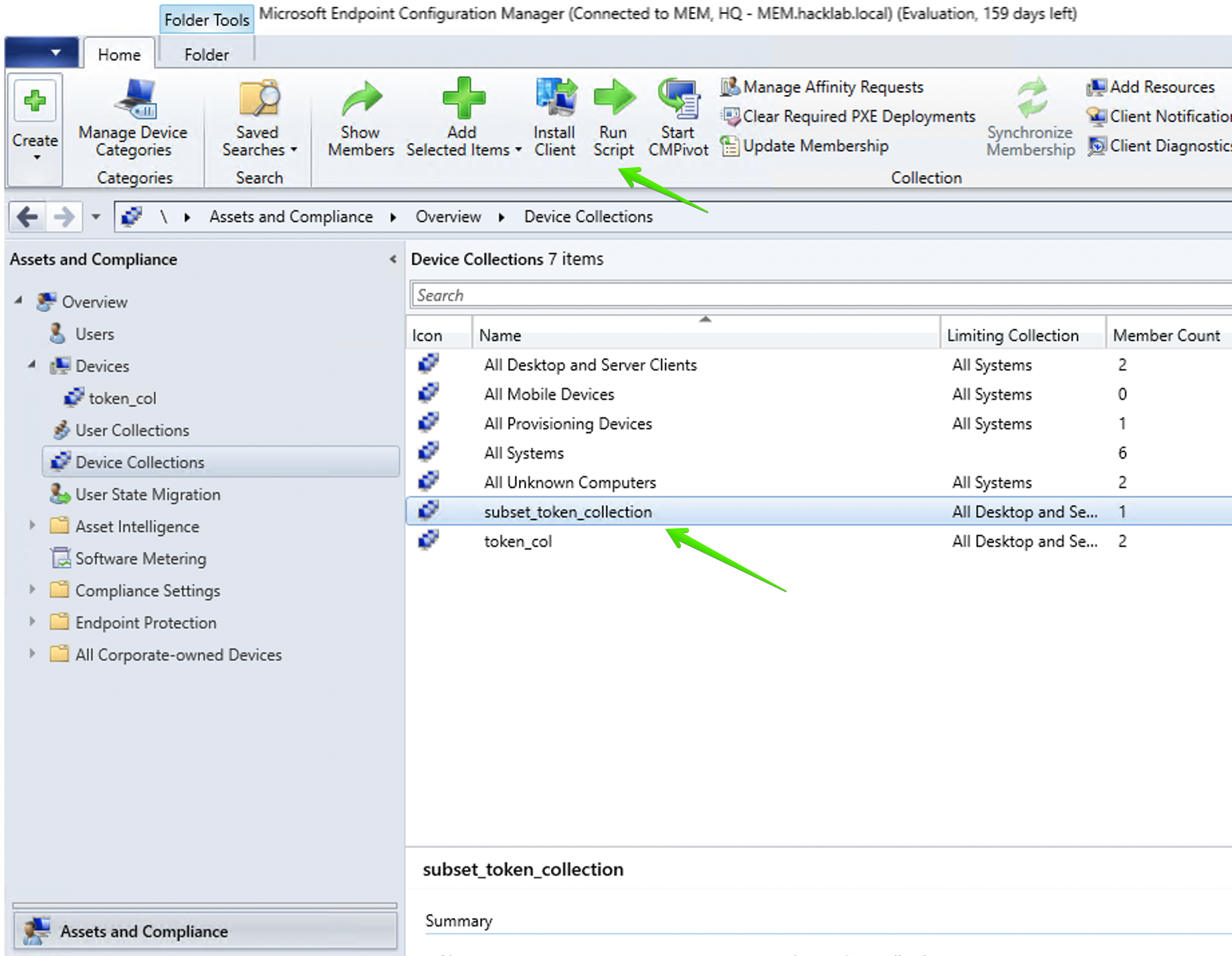Click the Show Members icon
This screenshot has width=1232, height=956.
[x=361, y=99]
